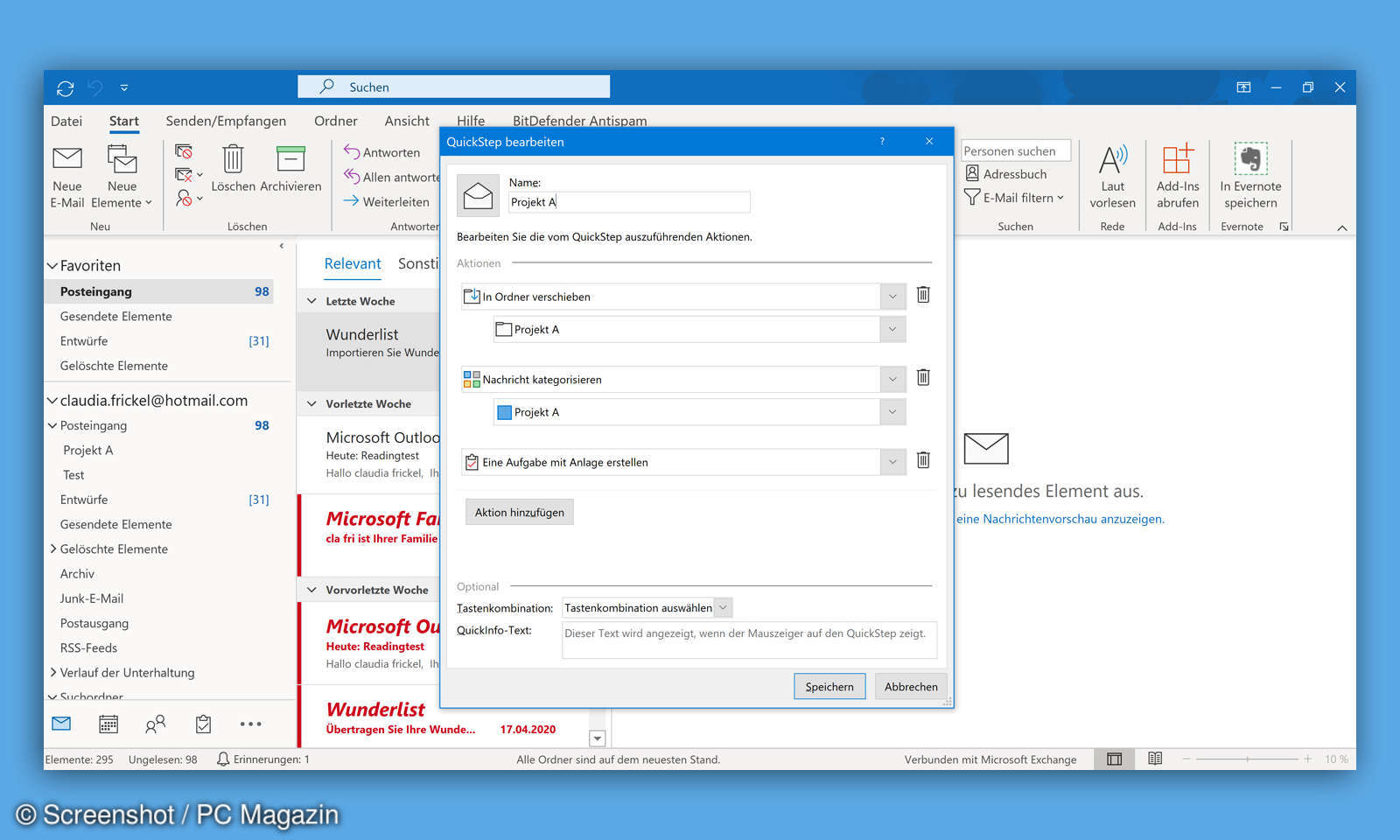Image resolution: width=1400 pixels, height=840 pixels.
Task: Open the Senden/Empfangen ribbon tab
Action: [x=226, y=122]
